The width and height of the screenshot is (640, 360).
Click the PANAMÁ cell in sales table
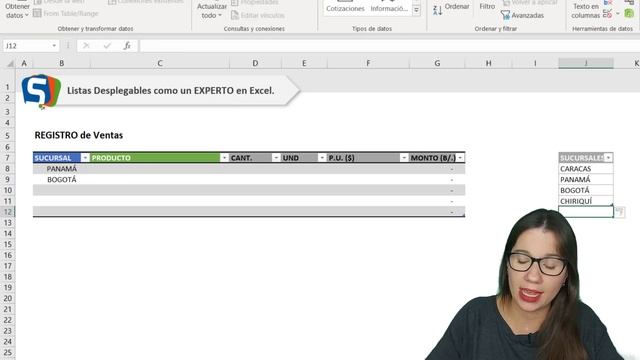click(x=62, y=169)
